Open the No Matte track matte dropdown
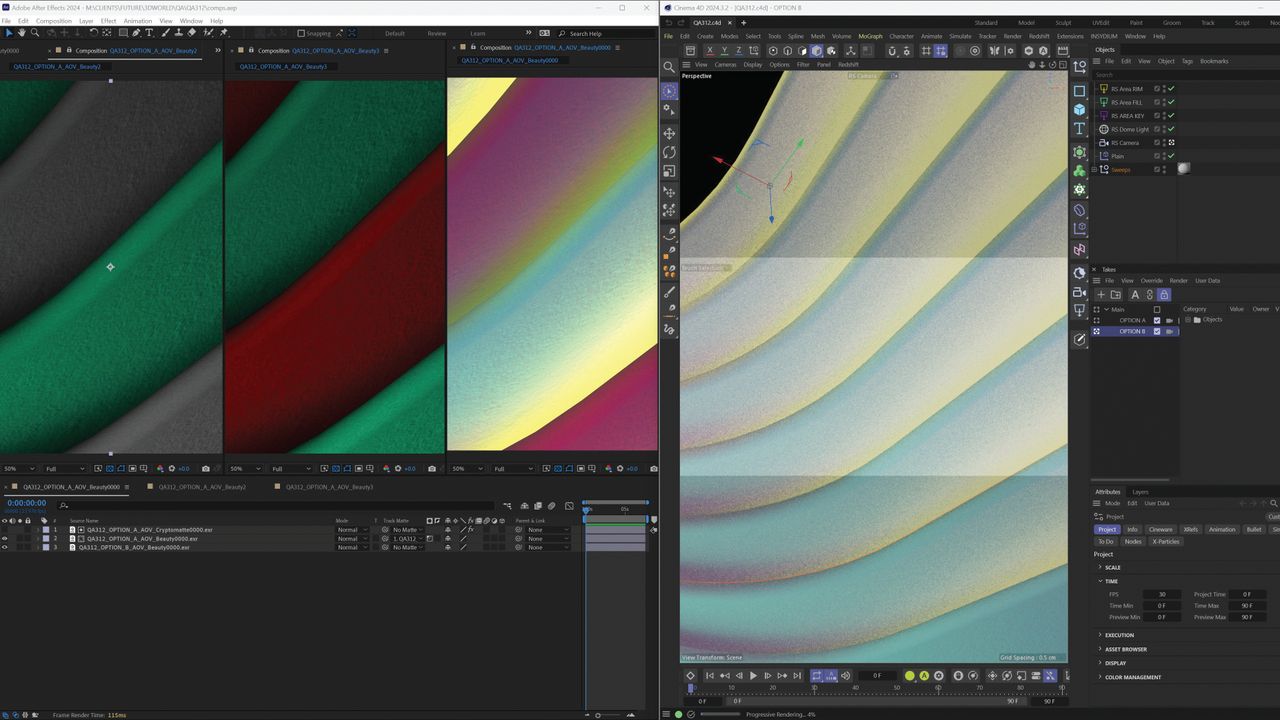The image size is (1280, 720). (x=406, y=530)
